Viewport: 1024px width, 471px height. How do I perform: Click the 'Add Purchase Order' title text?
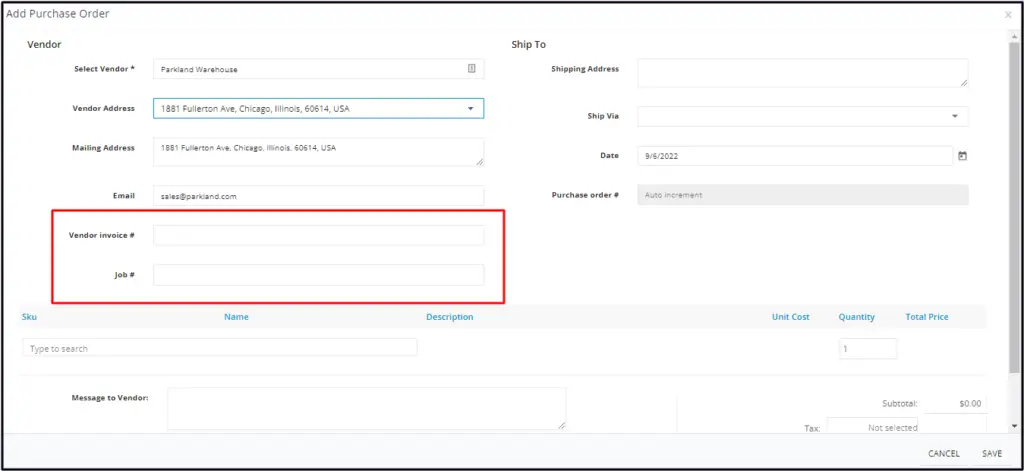click(57, 14)
